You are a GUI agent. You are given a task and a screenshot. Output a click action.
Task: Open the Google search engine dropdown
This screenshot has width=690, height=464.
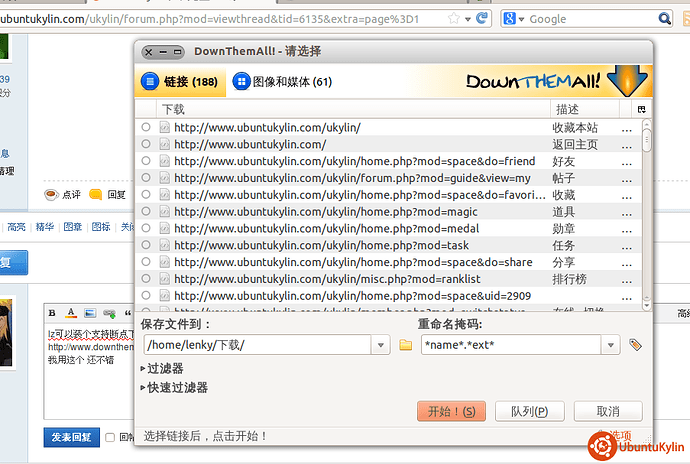[514, 18]
